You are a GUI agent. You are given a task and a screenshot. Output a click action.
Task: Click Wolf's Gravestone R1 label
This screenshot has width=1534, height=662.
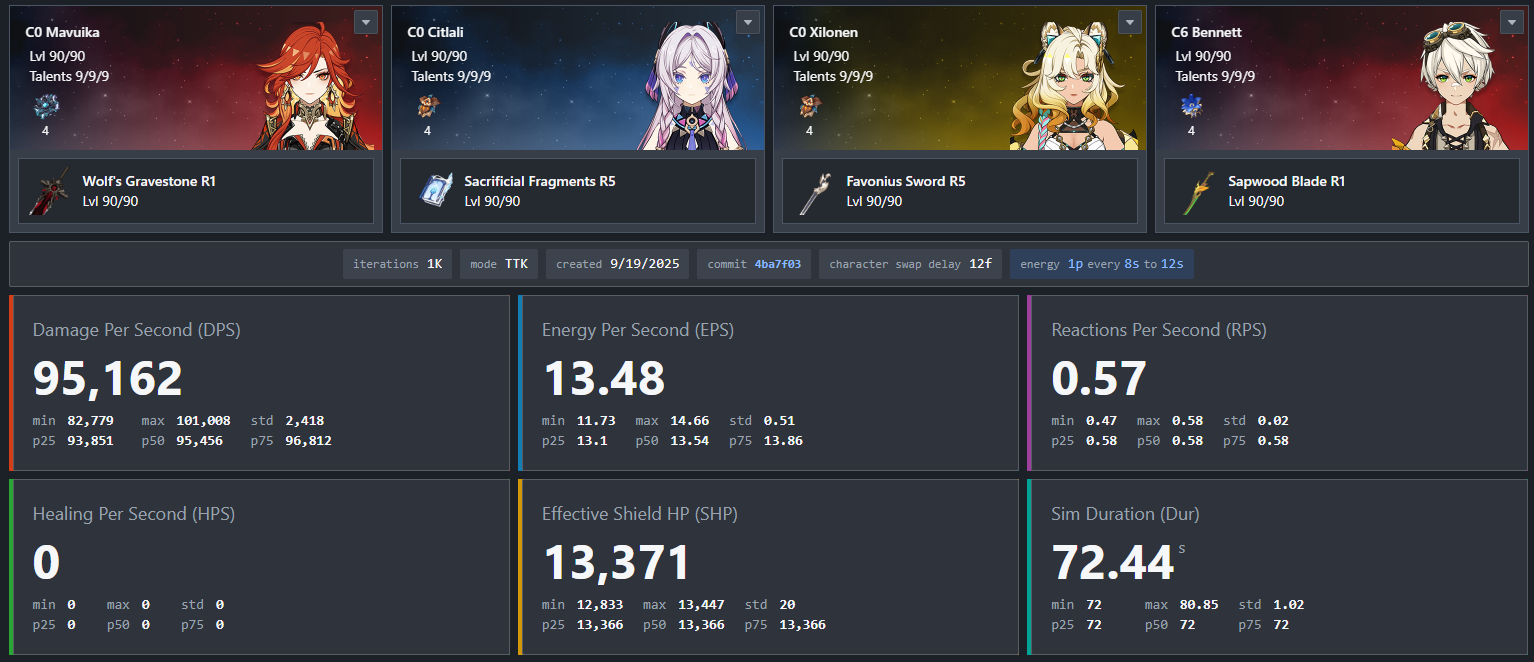pos(149,182)
